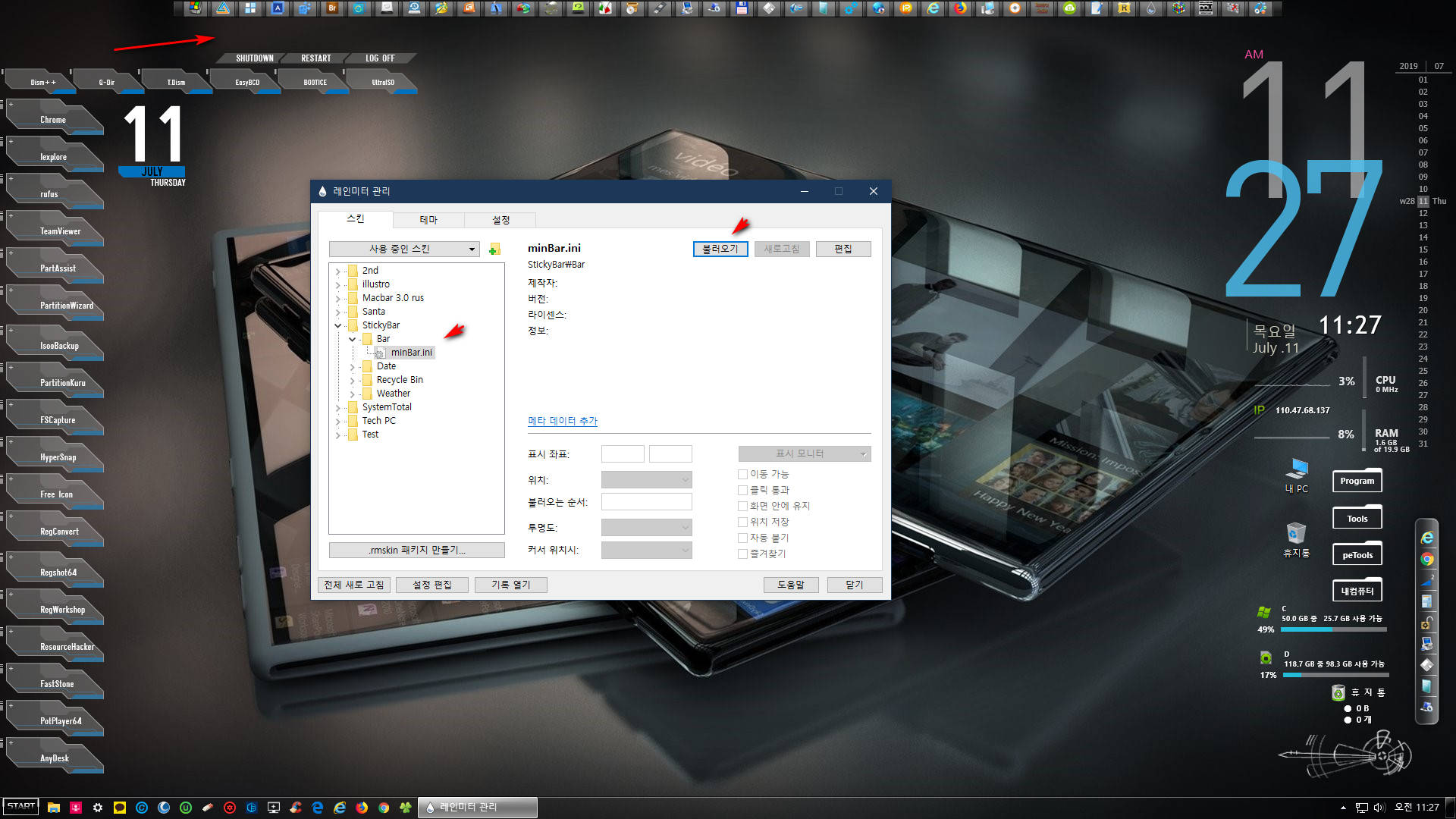The width and height of the screenshot is (1456, 819).
Task: Click the 전체 새로 고침 button
Action: [354, 585]
